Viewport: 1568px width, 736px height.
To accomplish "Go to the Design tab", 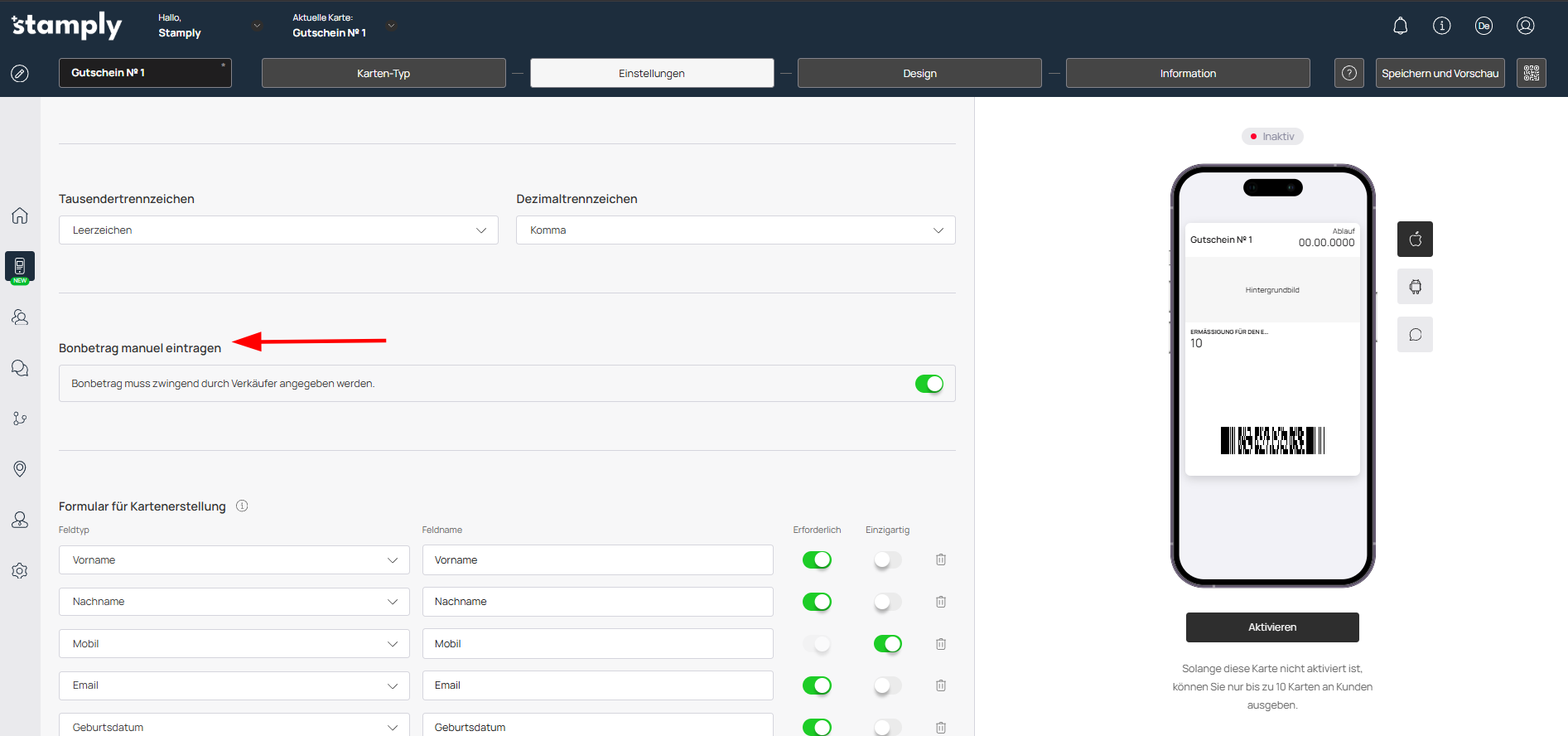I will click(x=919, y=73).
